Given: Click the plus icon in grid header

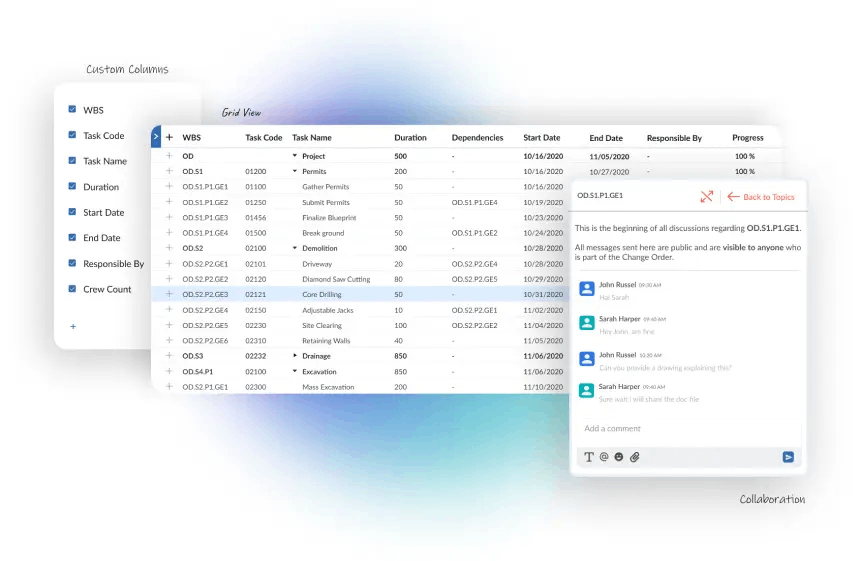Looking at the screenshot, I should click(169, 137).
